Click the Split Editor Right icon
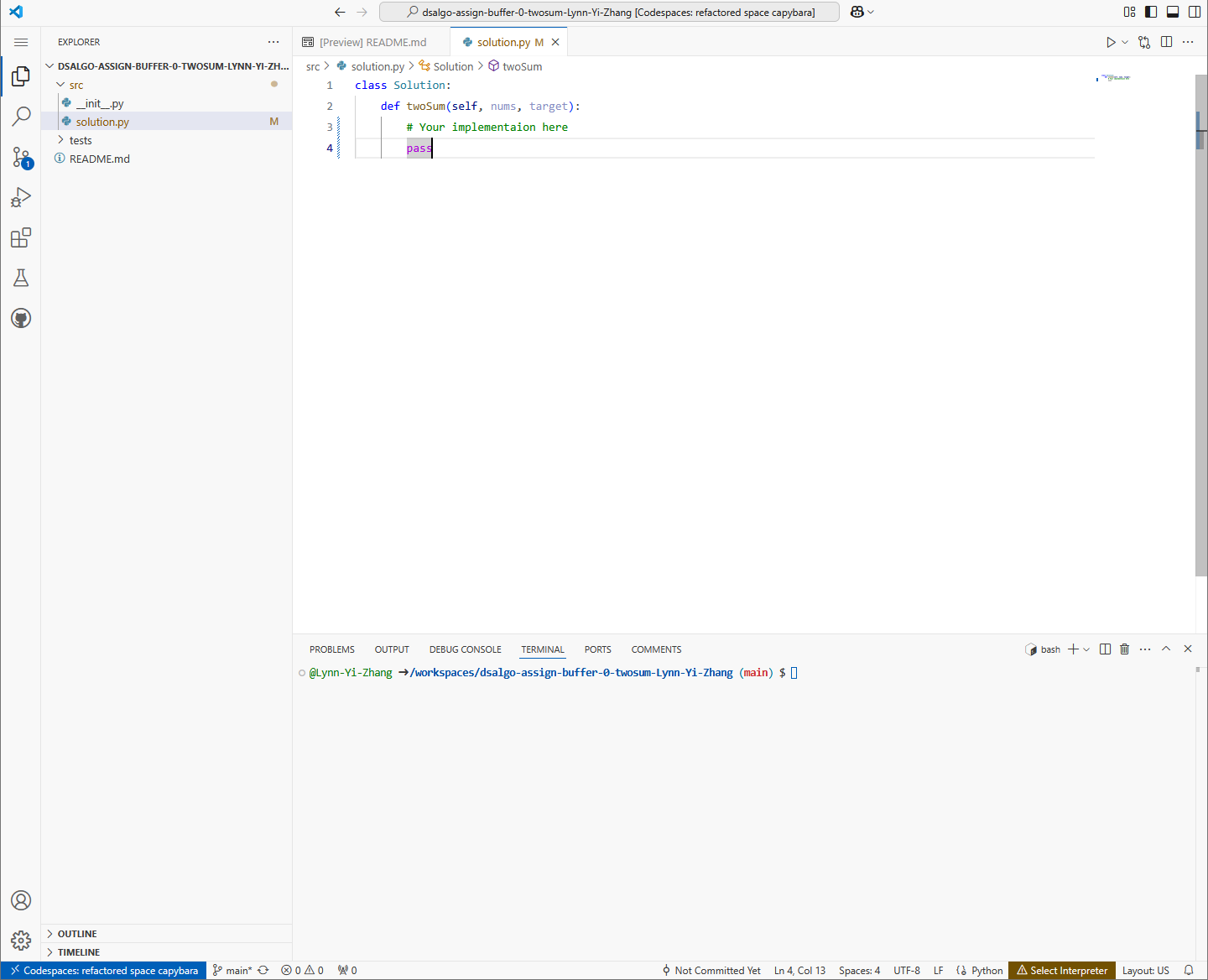 click(1166, 42)
